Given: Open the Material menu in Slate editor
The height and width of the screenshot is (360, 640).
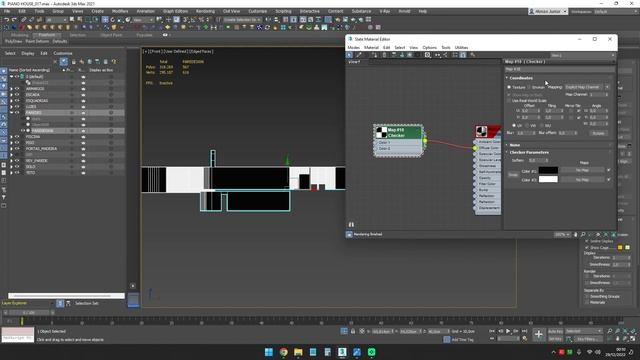Looking at the screenshot, I should point(371,48).
